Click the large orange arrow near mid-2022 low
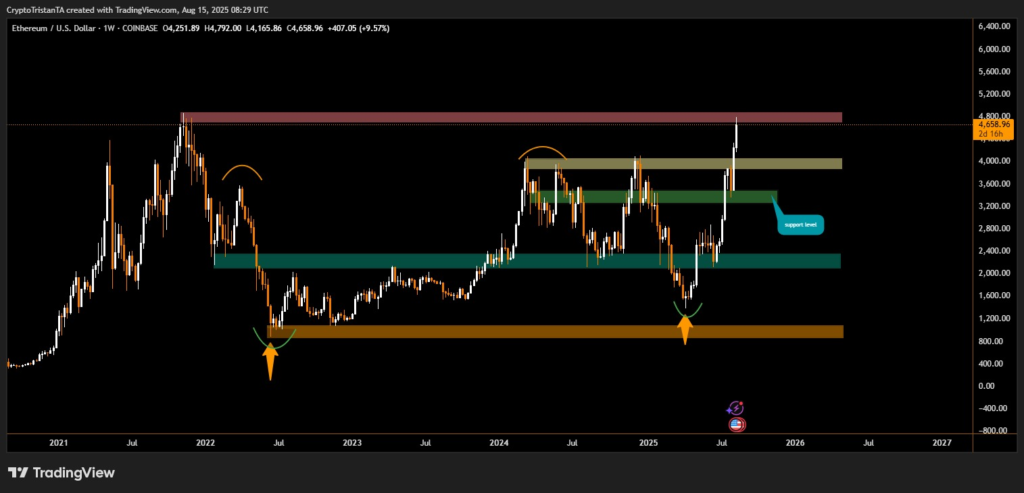 tap(270, 361)
